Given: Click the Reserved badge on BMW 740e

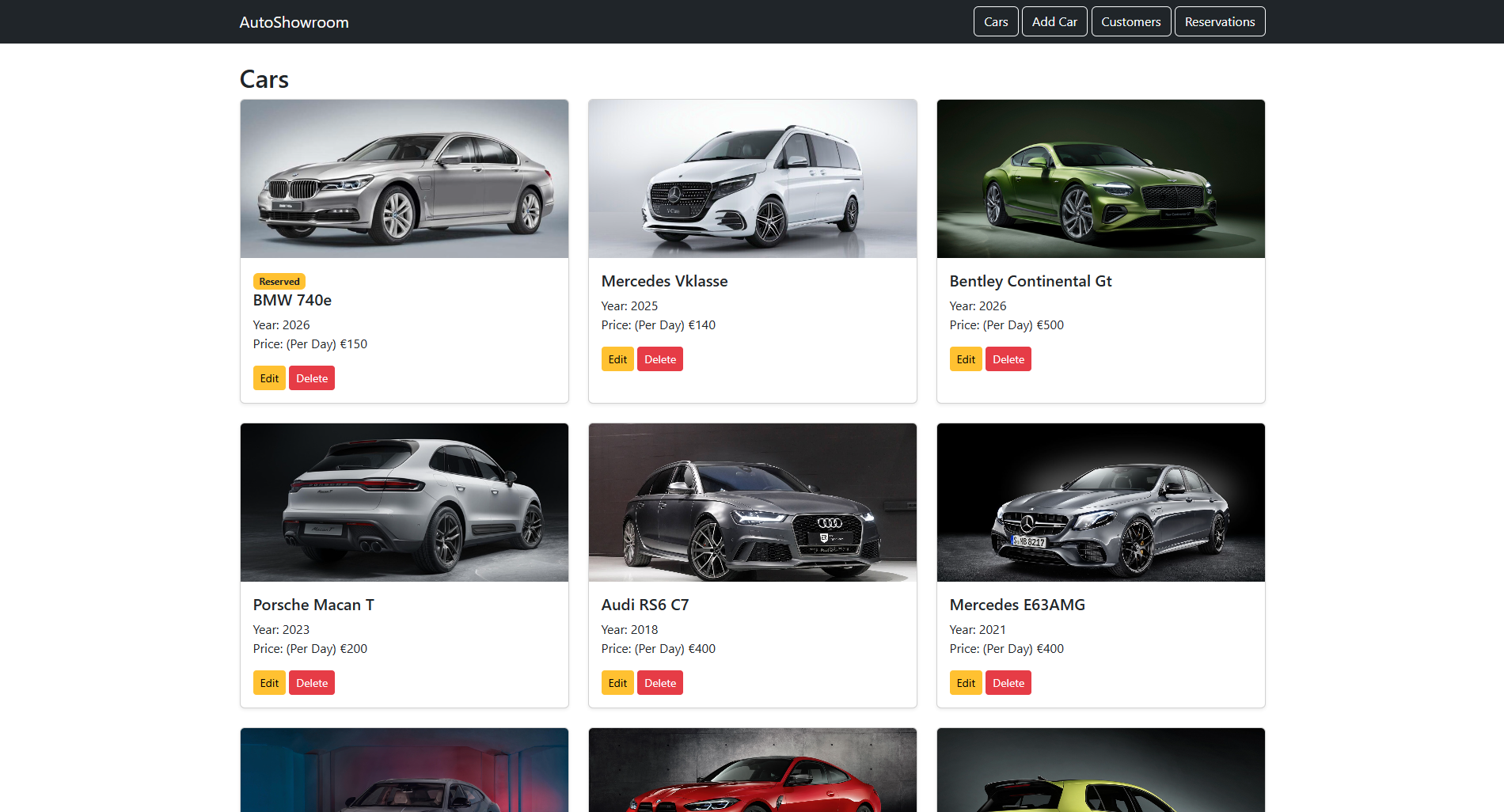Looking at the screenshot, I should coord(279,281).
